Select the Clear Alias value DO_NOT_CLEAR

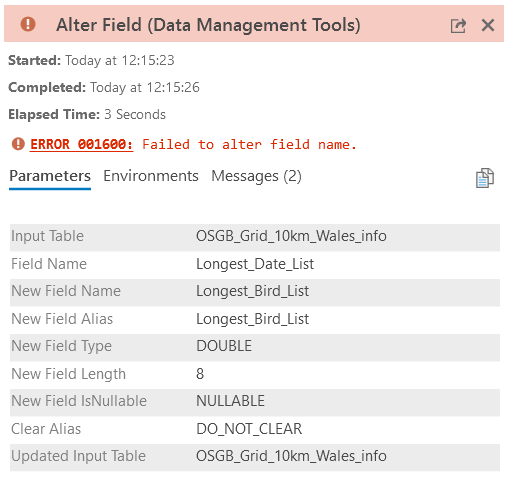tap(249, 429)
